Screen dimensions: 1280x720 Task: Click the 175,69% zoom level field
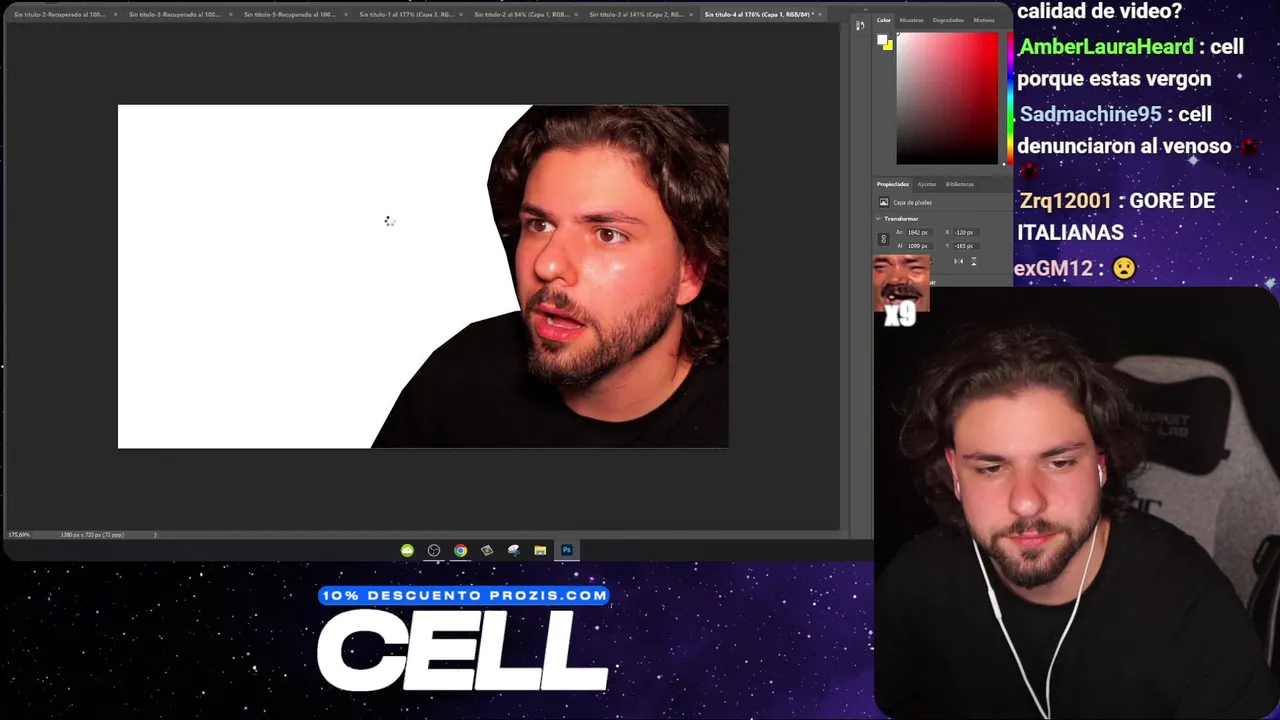point(19,535)
